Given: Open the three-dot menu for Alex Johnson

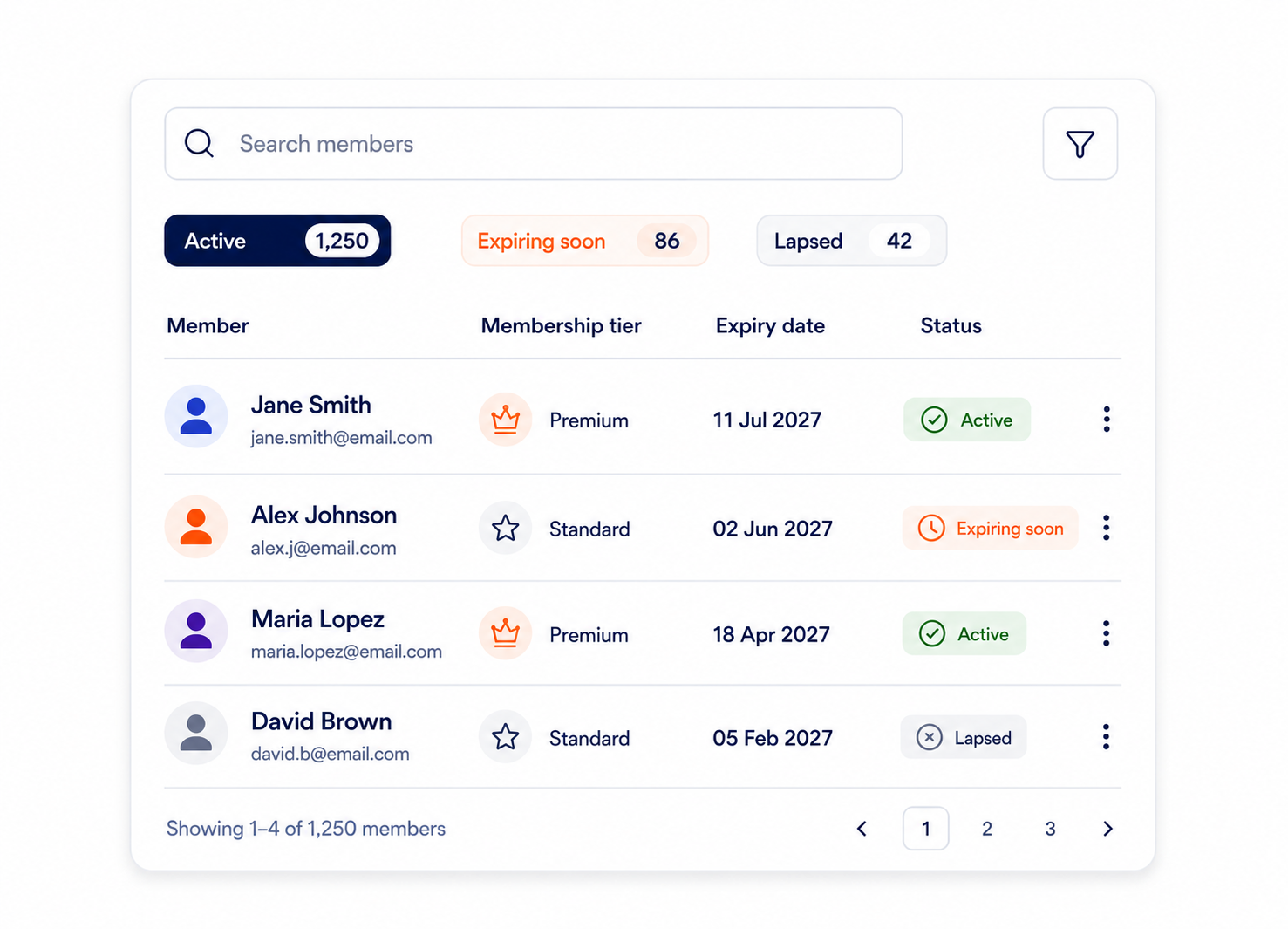Looking at the screenshot, I should (x=1106, y=528).
